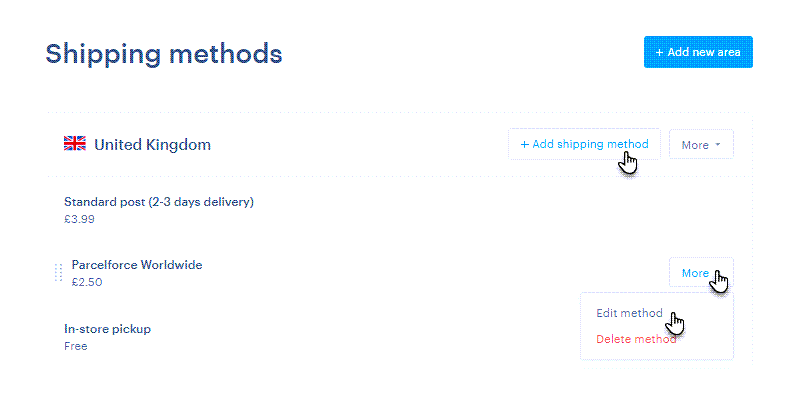Choose Edit method from the menu
The width and height of the screenshot is (797, 410).
click(x=629, y=313)
